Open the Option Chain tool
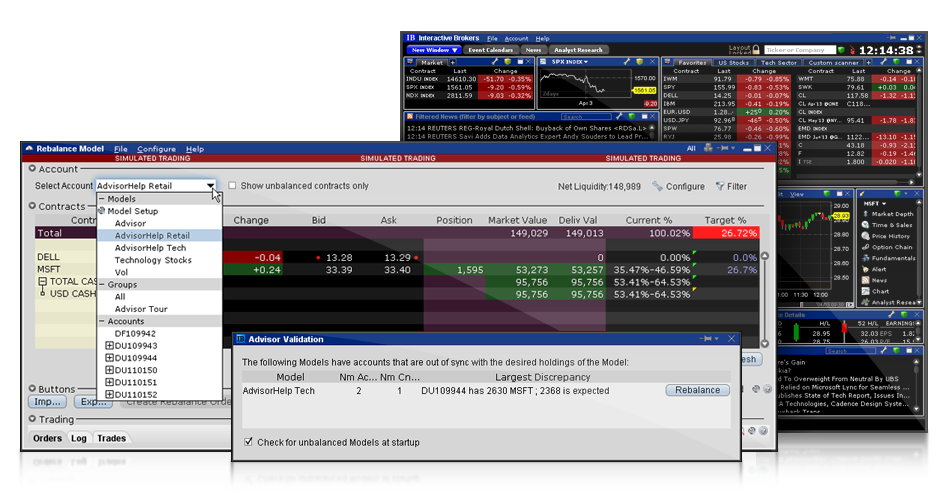This screenshot has width=948, height=500. pos(891,247)
